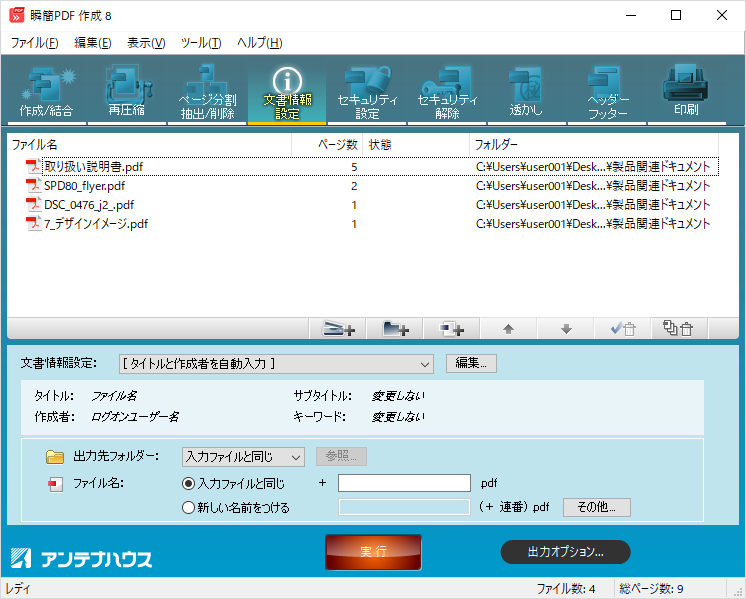Click page count 5 of 取り扱い説明書.pdf
The height and width of the screenshot is (599, 746).
[x=354, y=167]
